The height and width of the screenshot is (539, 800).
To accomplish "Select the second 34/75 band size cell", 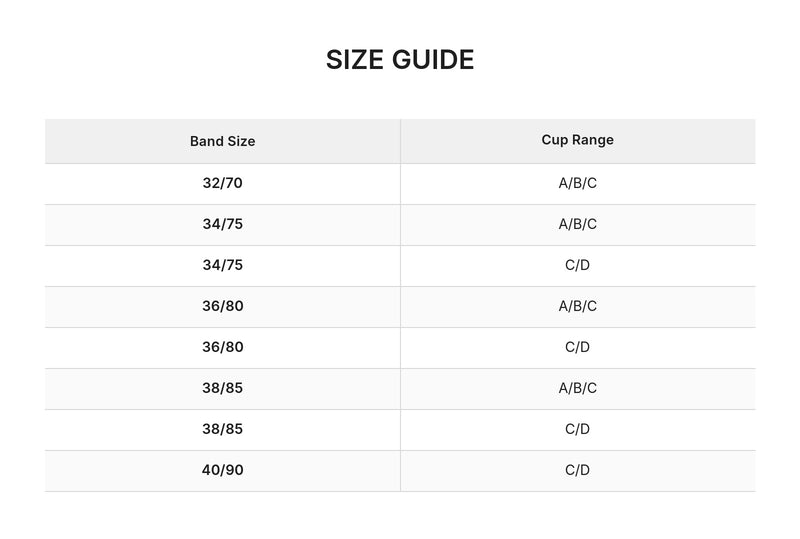I will (222, 266).
